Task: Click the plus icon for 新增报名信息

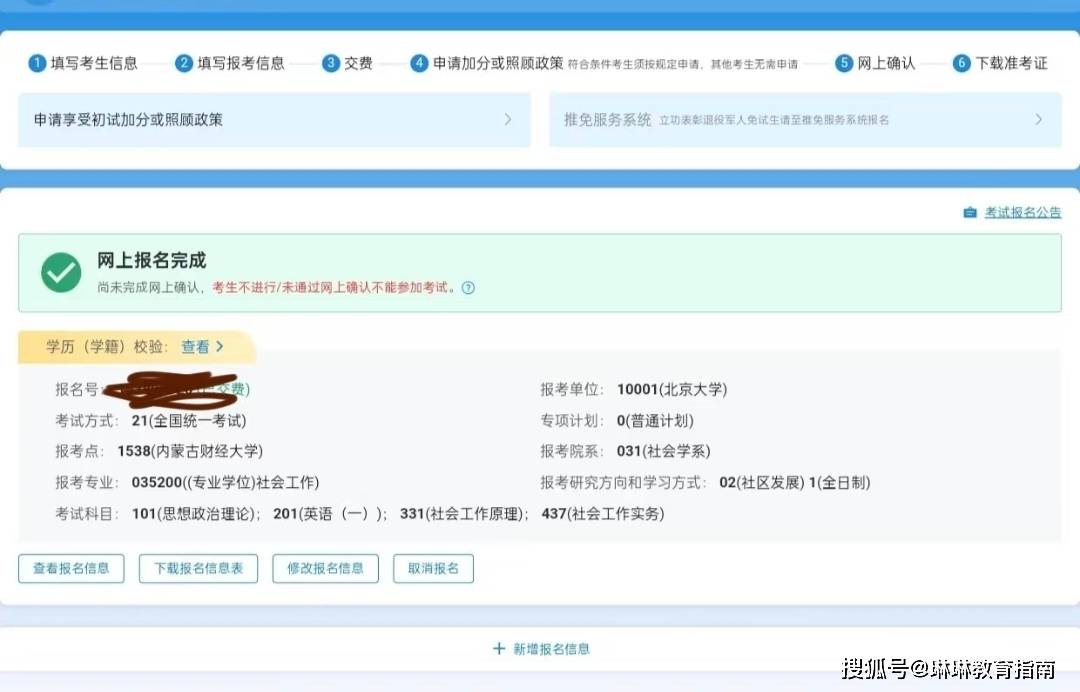Action: [x=499, y=649]
